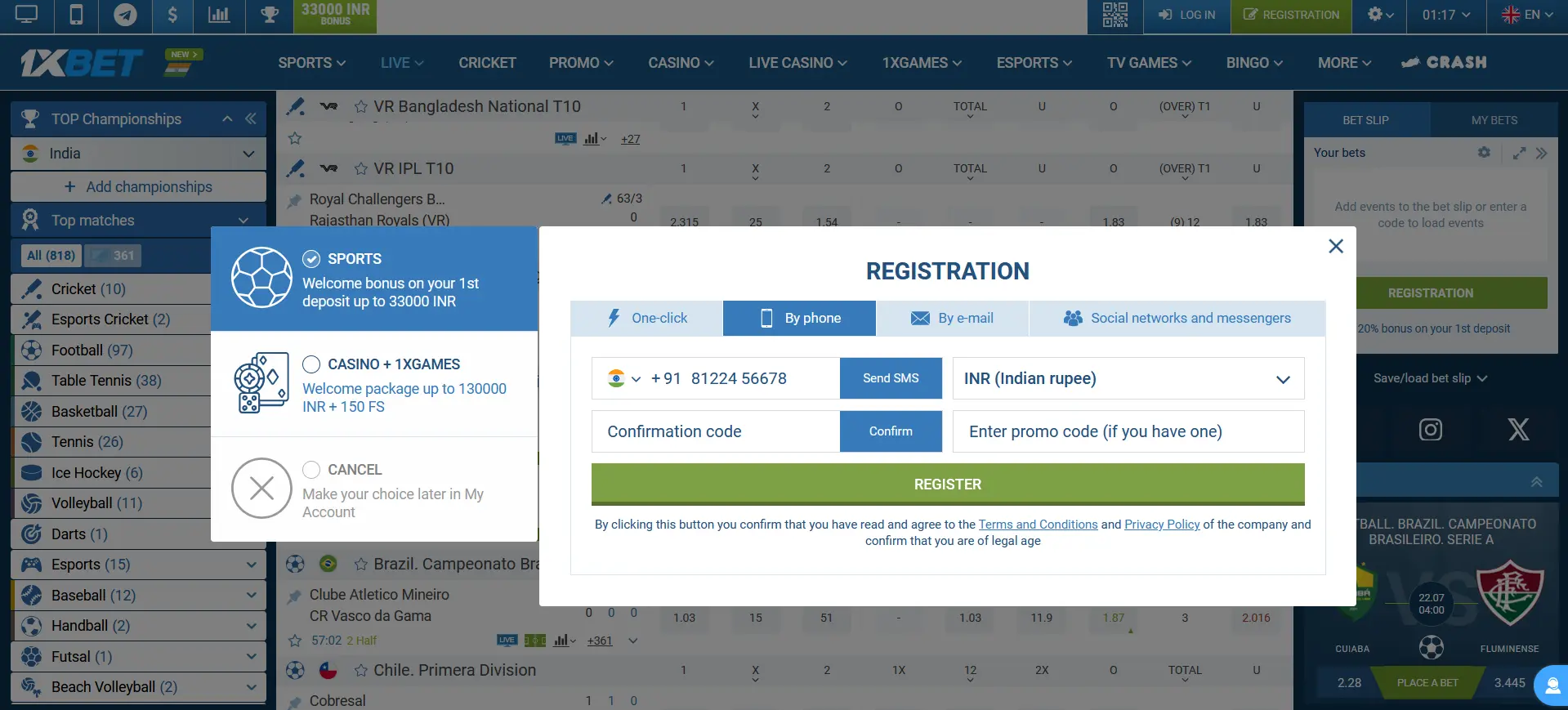1568x710 pixels.
Task: Focus the promo code field
Action: [1128, 431]
